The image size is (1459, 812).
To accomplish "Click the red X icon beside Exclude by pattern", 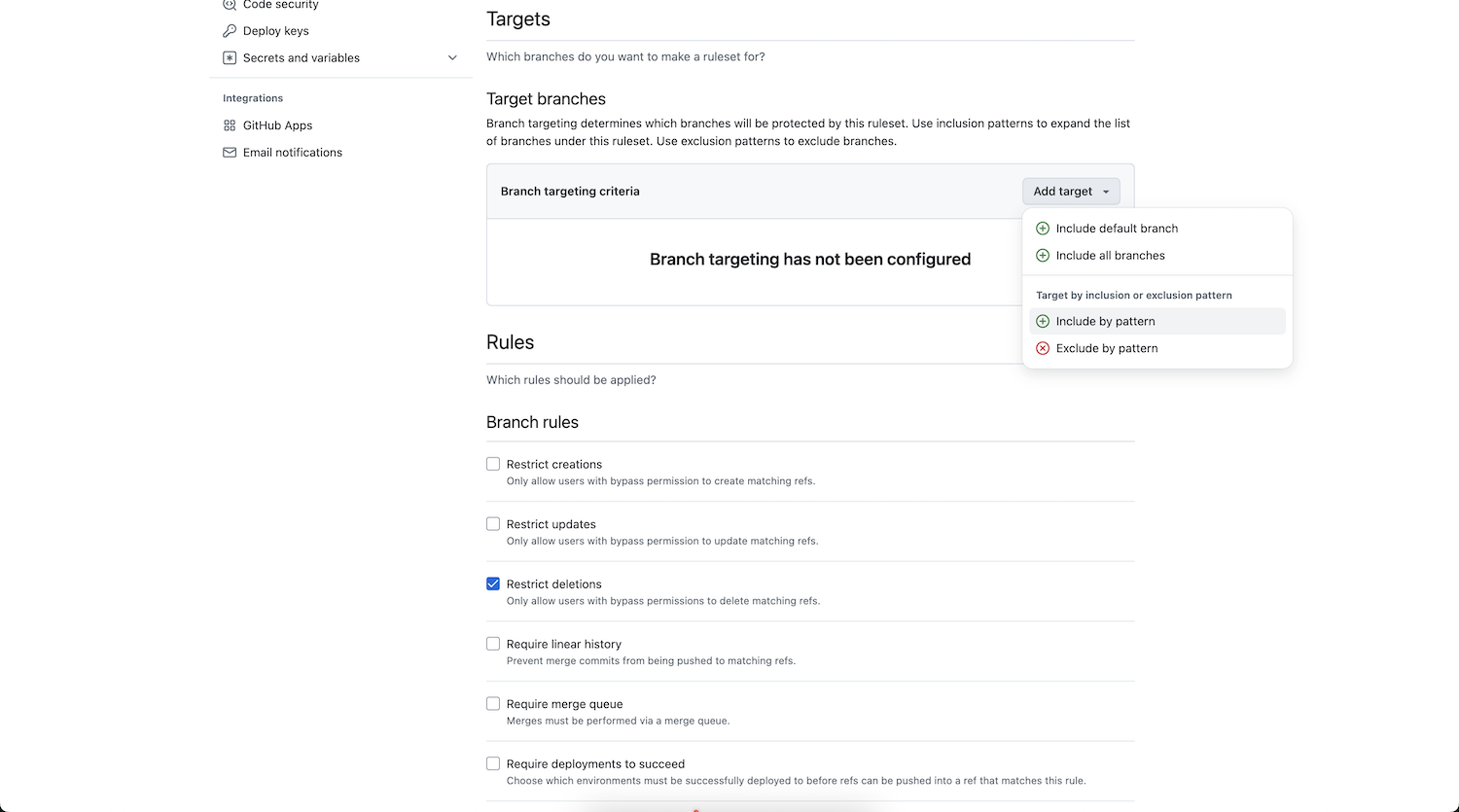I will click(x=1043, y=348).
